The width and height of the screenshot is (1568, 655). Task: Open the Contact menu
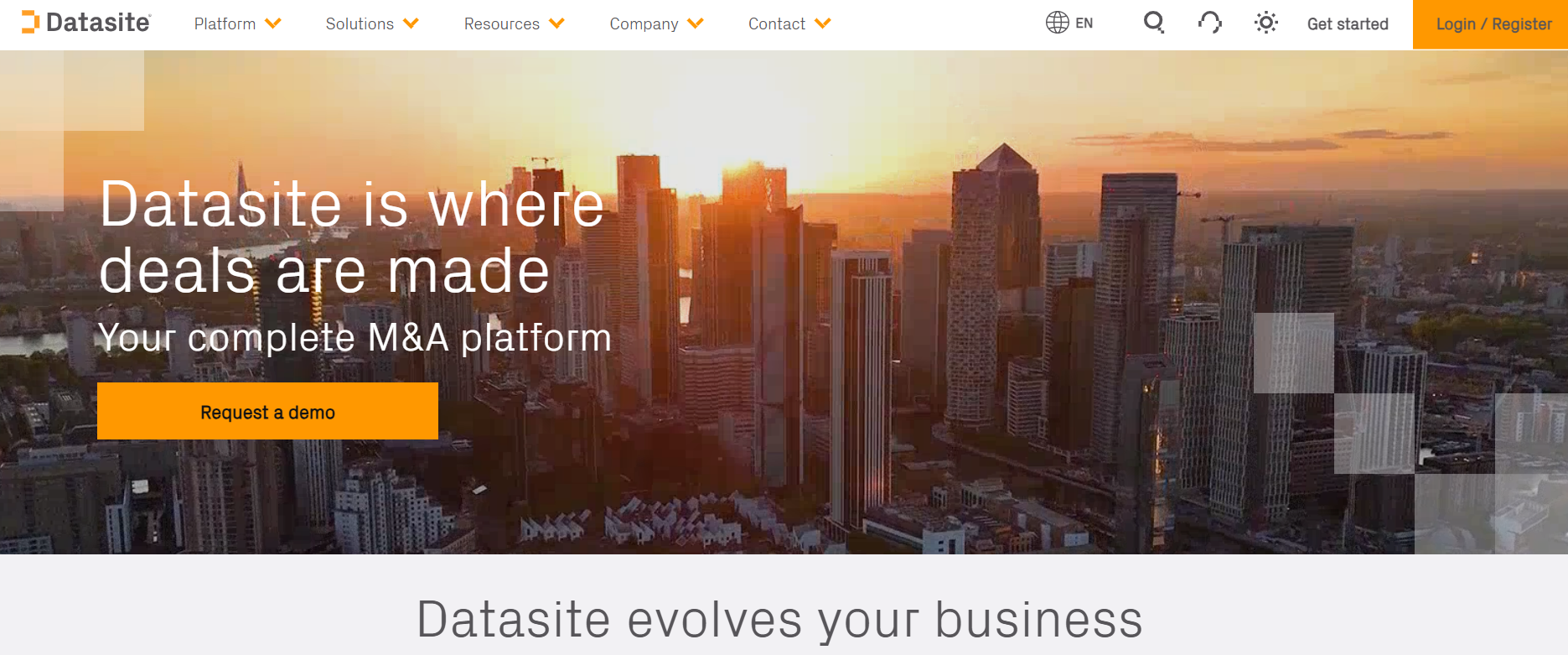pyautogui.click(x=776, y=24)
